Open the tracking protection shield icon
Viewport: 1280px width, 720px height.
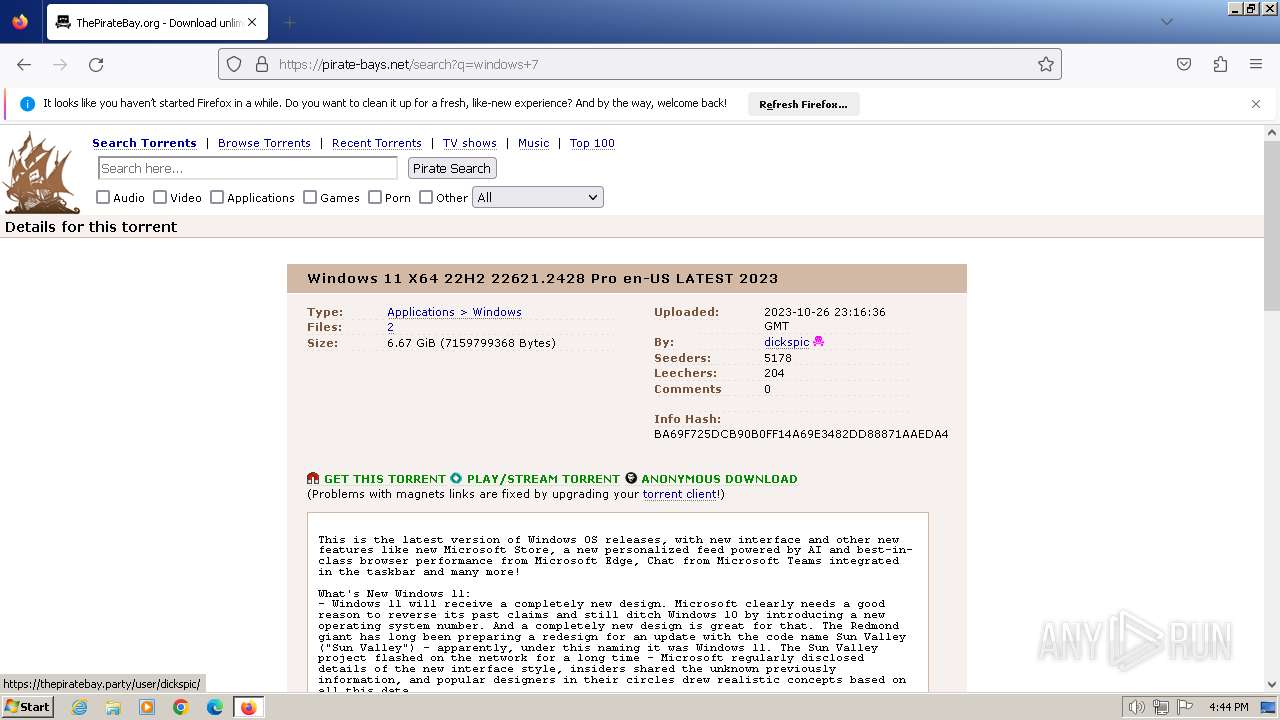click(234, 64)
